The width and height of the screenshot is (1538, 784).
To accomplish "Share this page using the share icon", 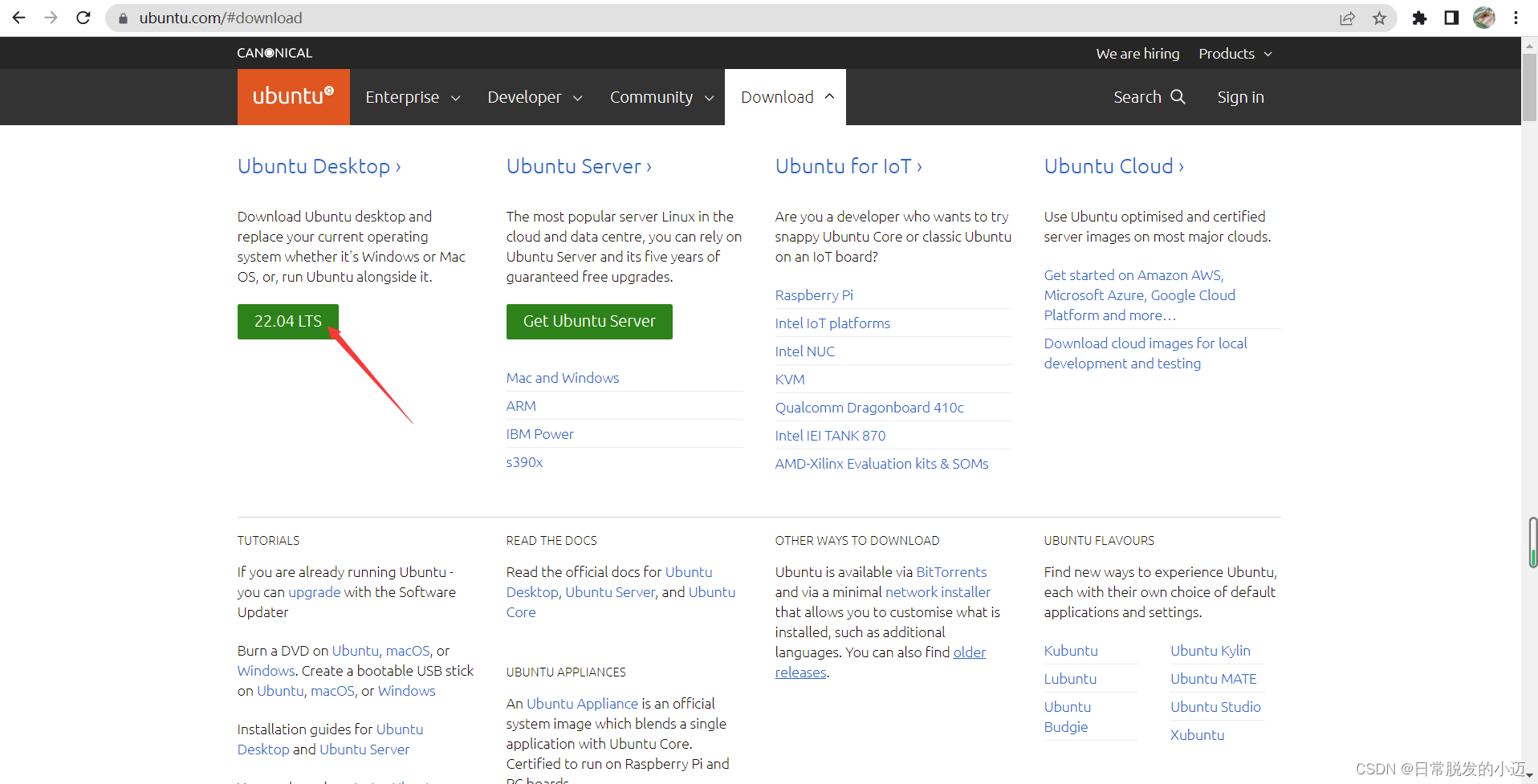I will (1347, 18).
